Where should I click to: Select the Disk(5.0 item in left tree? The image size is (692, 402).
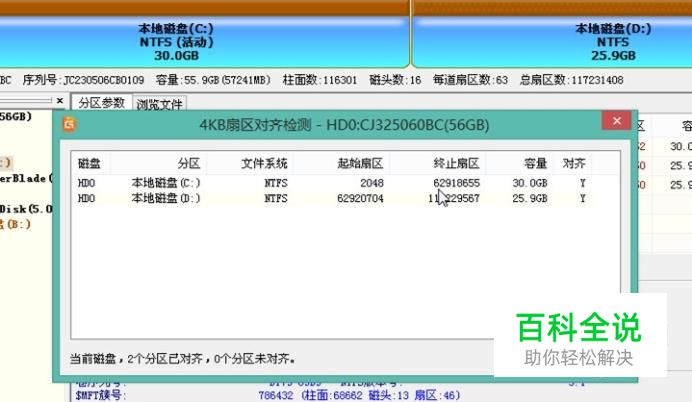pyautogui.click(x=26, y=208)
